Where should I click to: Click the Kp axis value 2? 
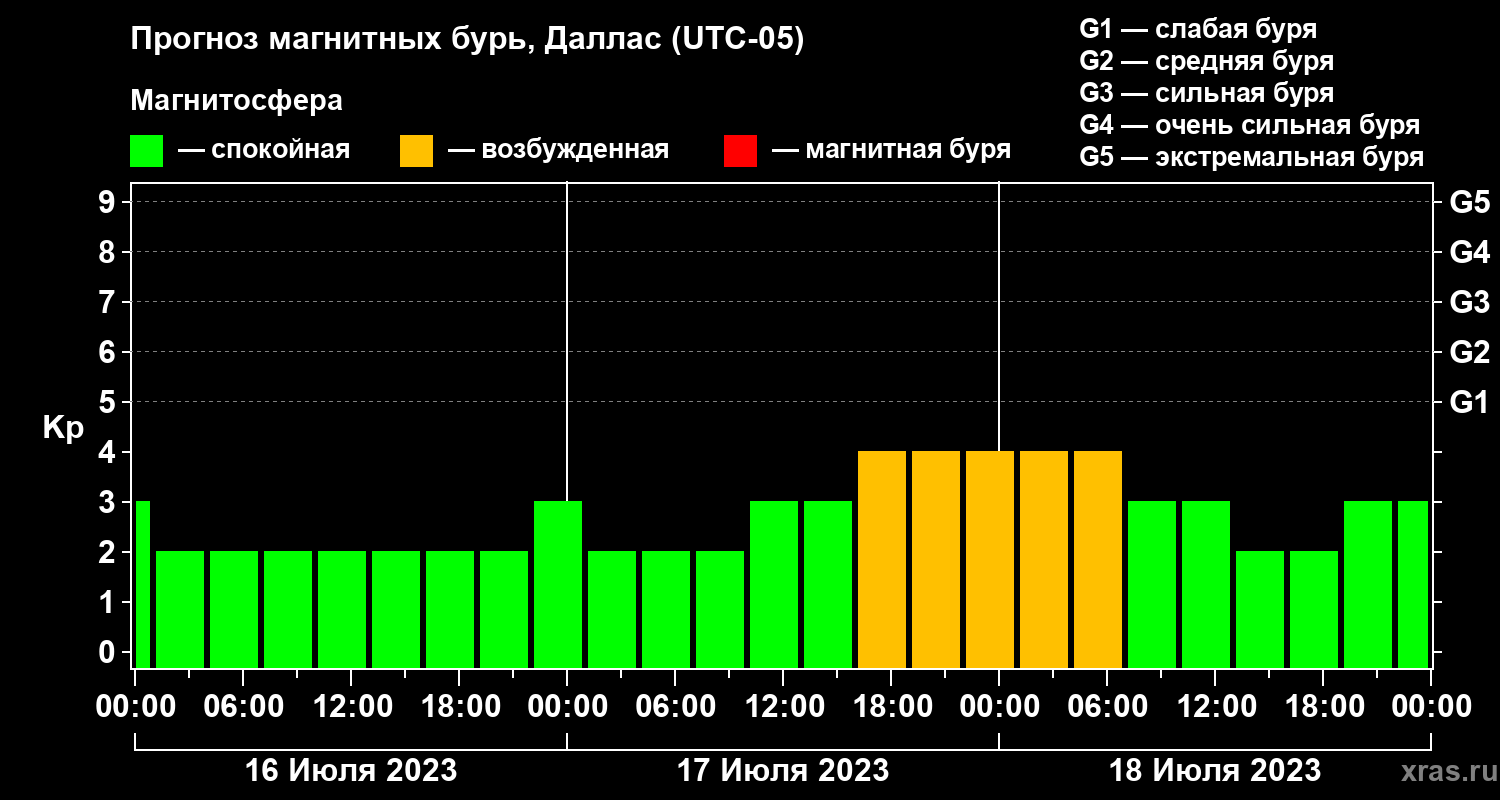tap(108, 553)
